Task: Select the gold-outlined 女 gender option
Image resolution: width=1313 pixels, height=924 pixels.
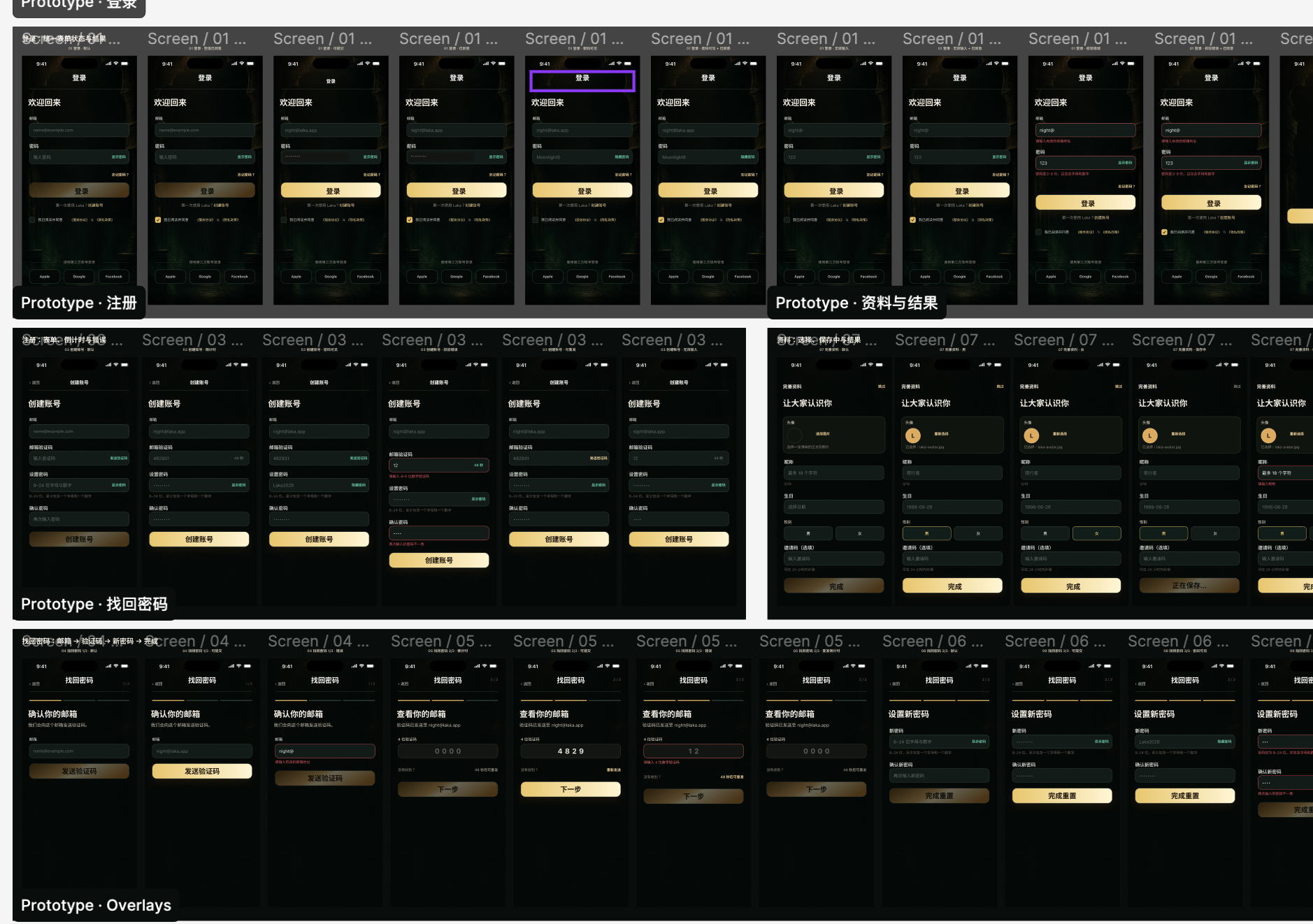Action: (x=1096, y=533)
